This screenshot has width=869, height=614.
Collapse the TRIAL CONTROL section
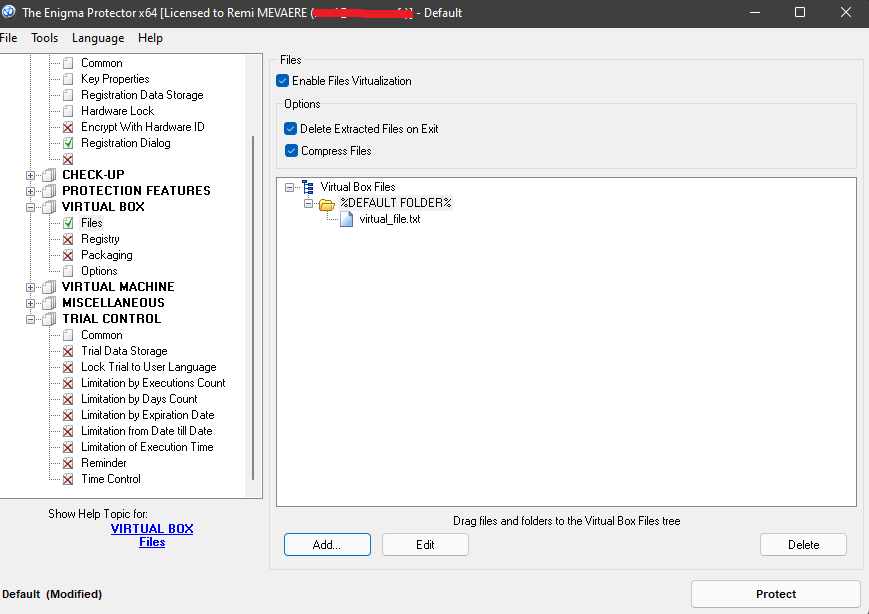(x=31, y=319)
